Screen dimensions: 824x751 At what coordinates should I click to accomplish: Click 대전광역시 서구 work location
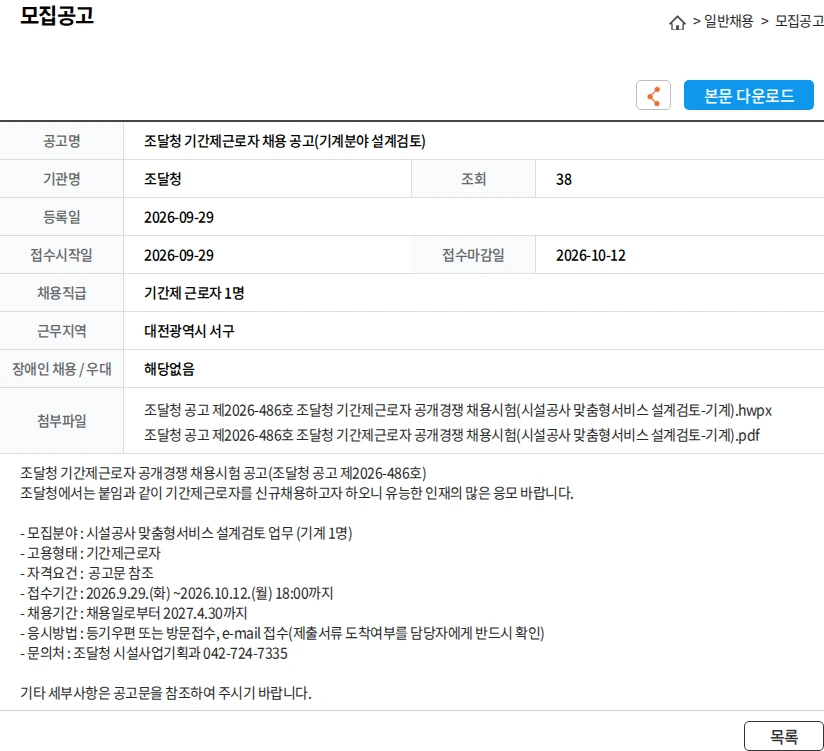coord(189,331)
